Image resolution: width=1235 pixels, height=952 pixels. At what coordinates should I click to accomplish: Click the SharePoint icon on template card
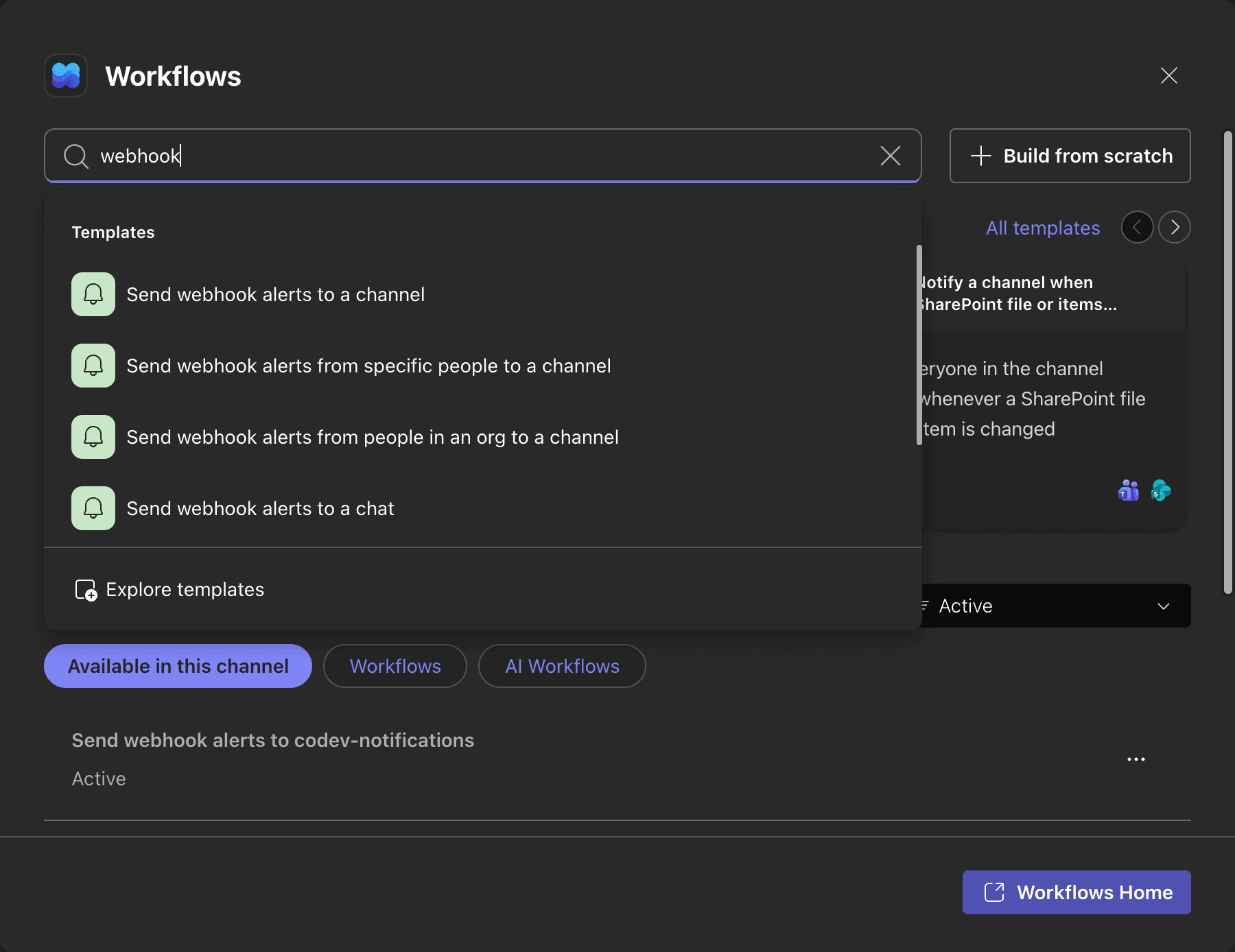point(1161,490)
